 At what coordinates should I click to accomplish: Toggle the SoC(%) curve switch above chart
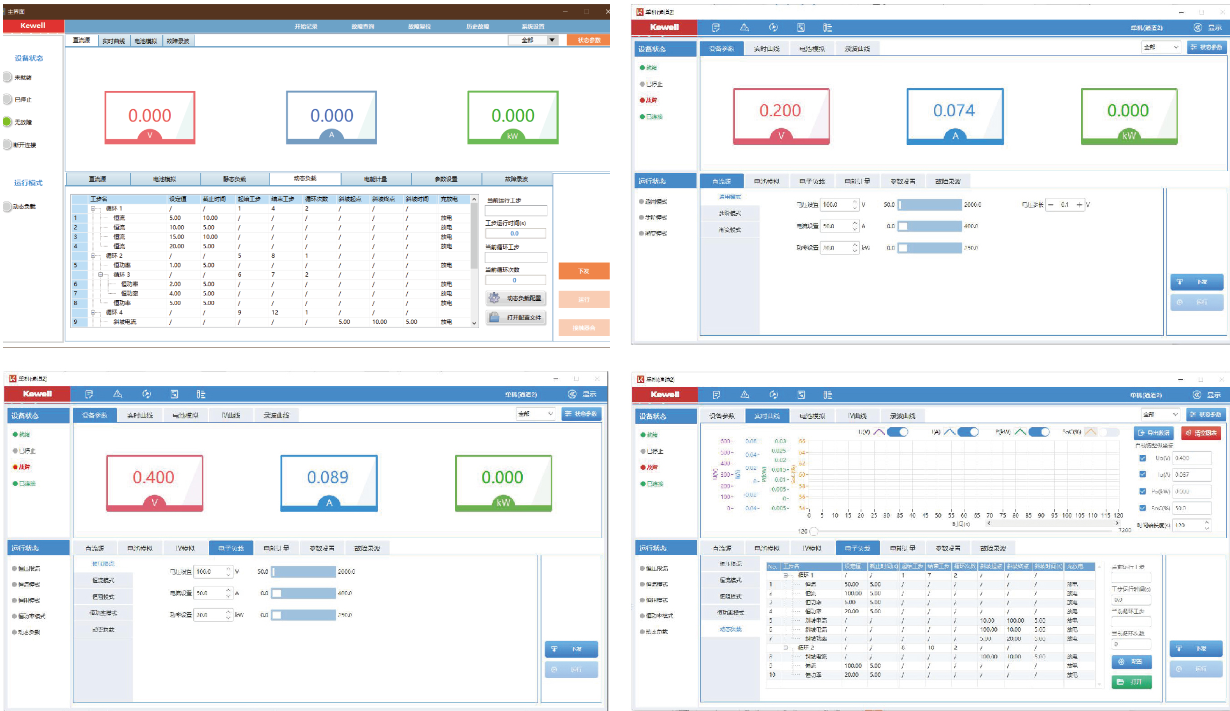(1108, 432)
